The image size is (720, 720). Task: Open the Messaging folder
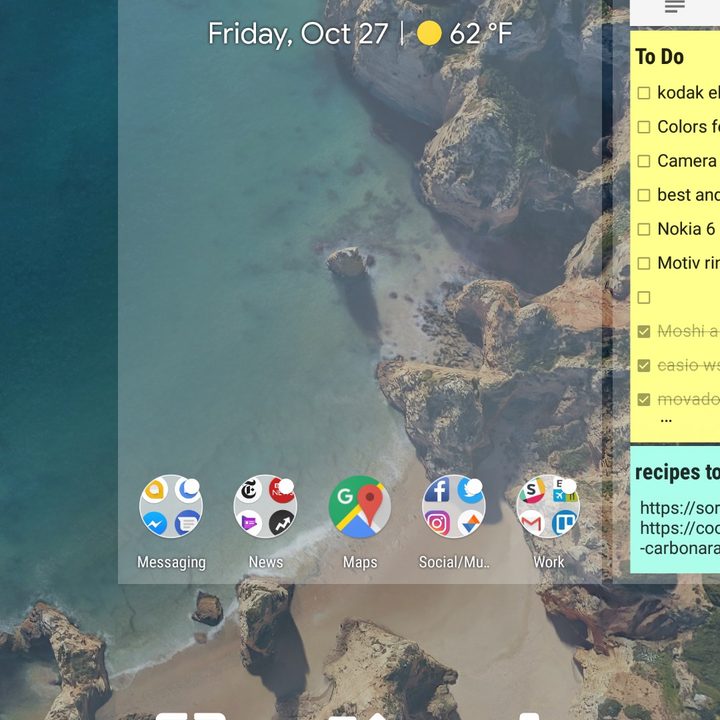(x=171, y=506)
